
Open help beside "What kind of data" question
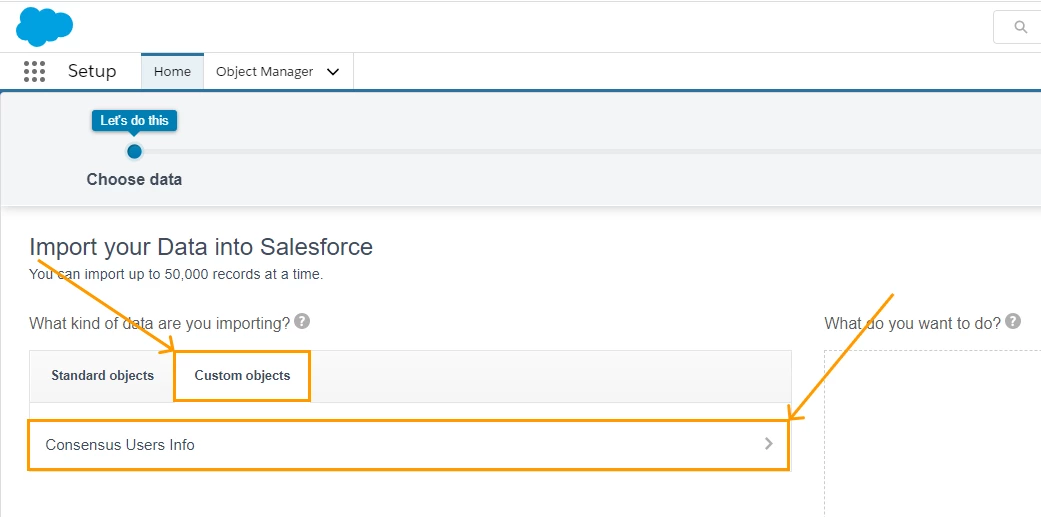coord(302,322)
